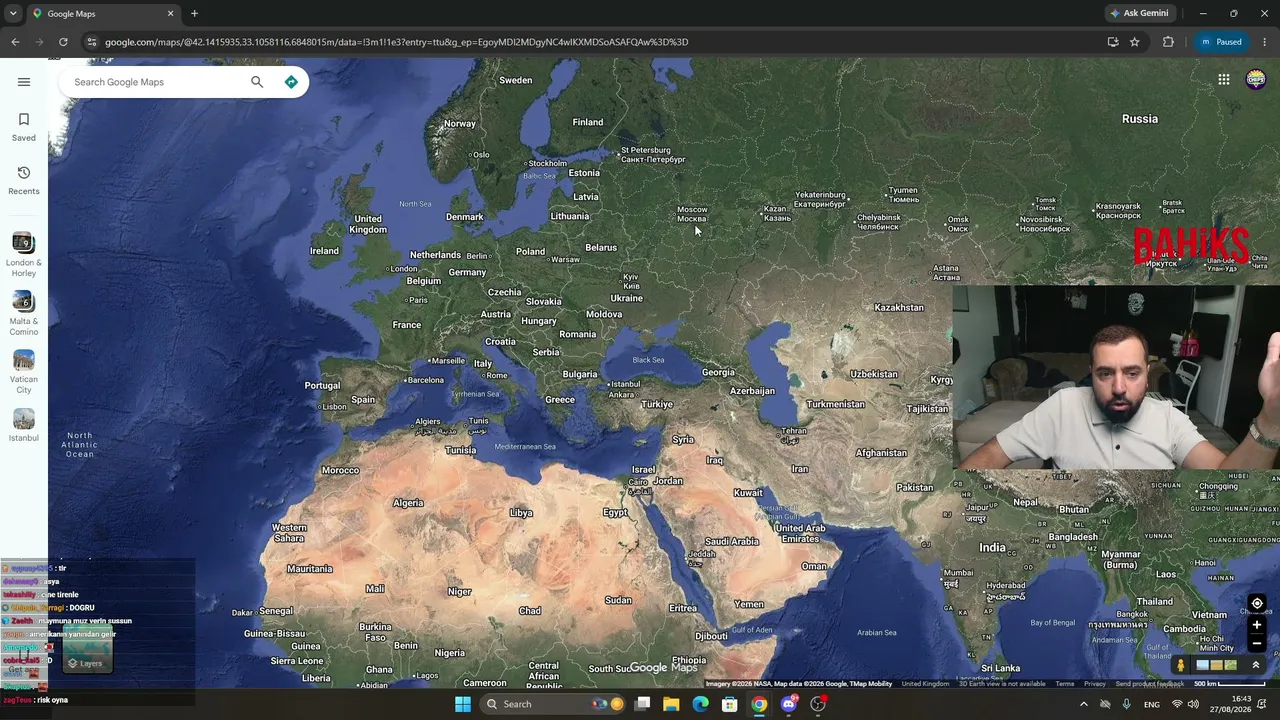Open the Istanbul recent item
This screenshot has width=1280, height=720.
[x=24, y=425]
